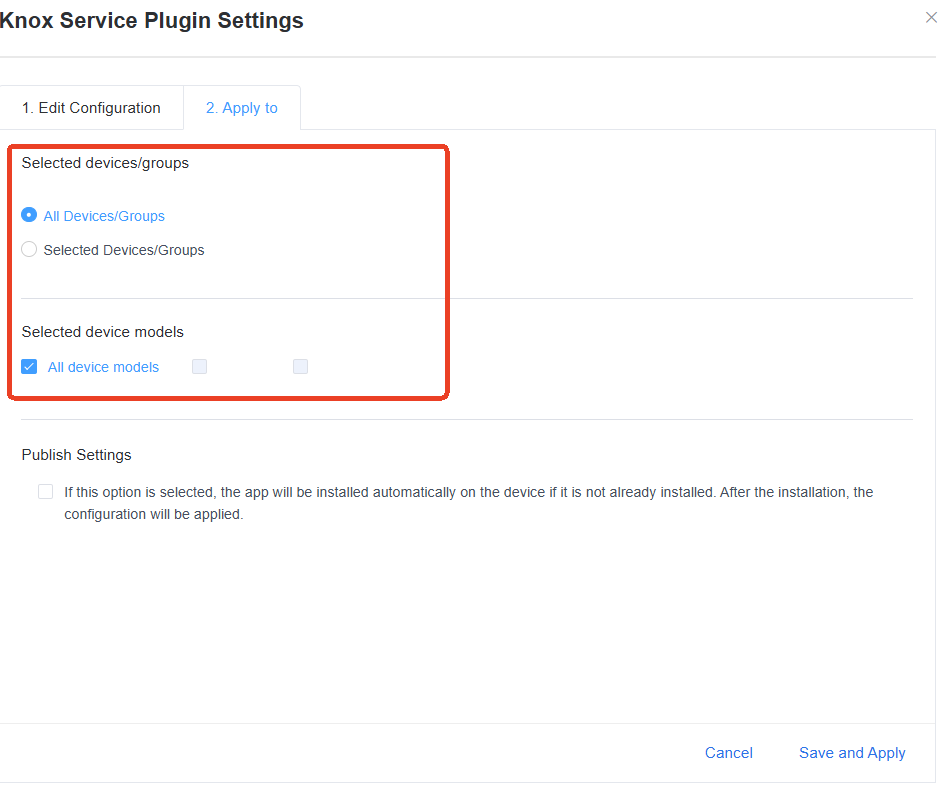
Task: Enable the automatic app install publish option
Action: point(46,491)
